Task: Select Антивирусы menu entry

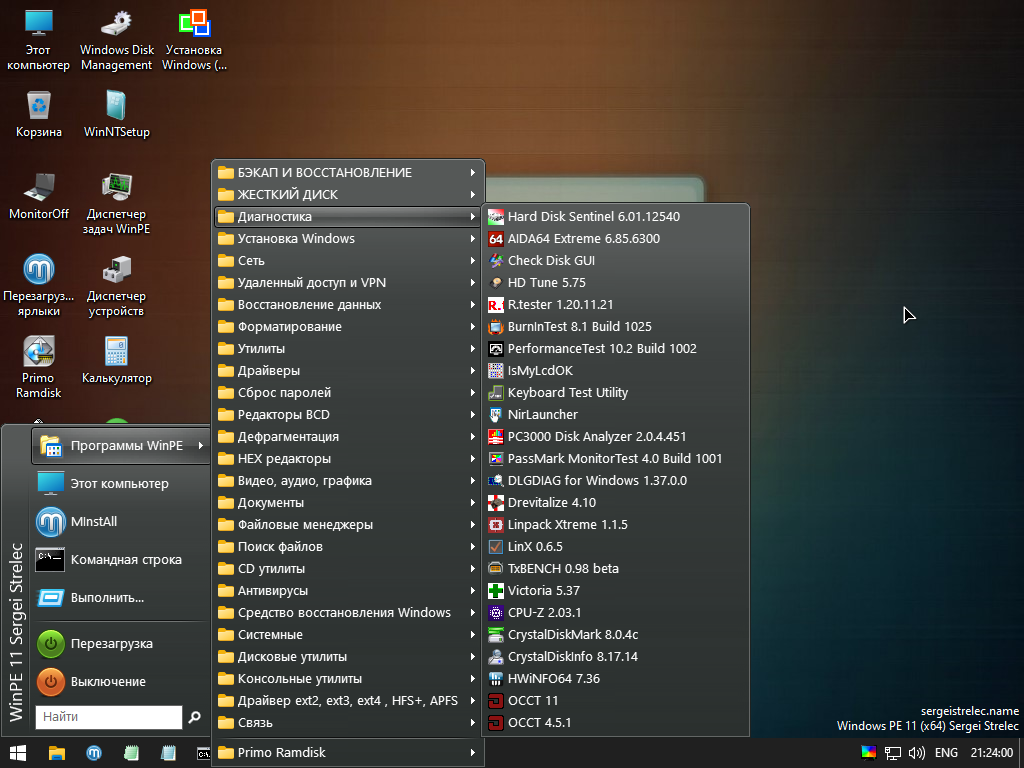Action: (348, 590)
